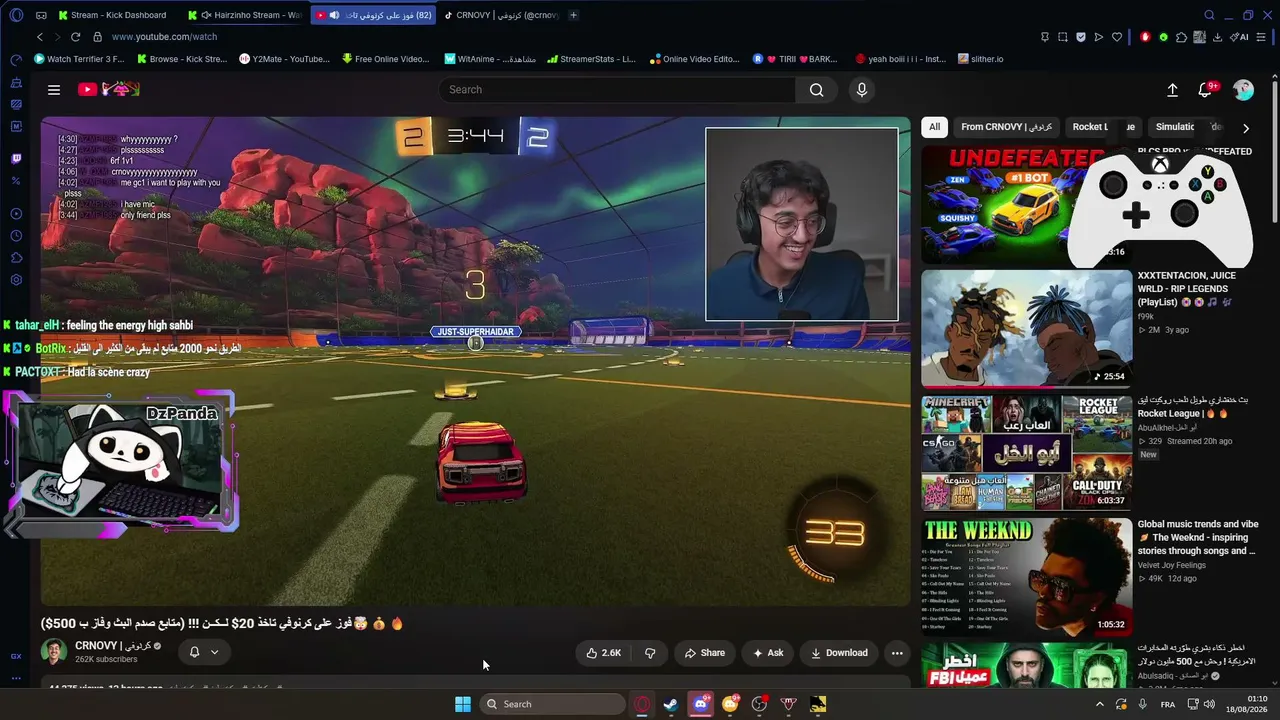Select the All filter chip
Image resolution: width=1280 pixels, height=720 pixels.
935,127
